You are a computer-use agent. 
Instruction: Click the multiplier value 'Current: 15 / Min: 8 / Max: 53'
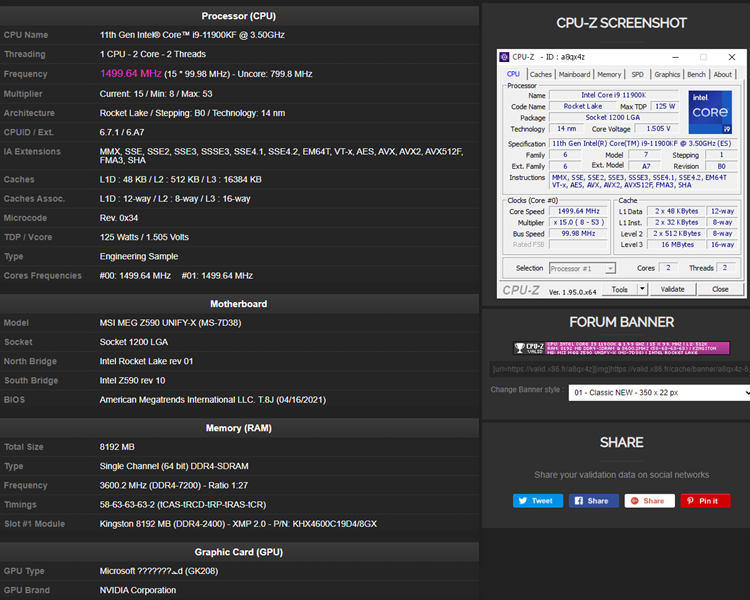(156, 94)
